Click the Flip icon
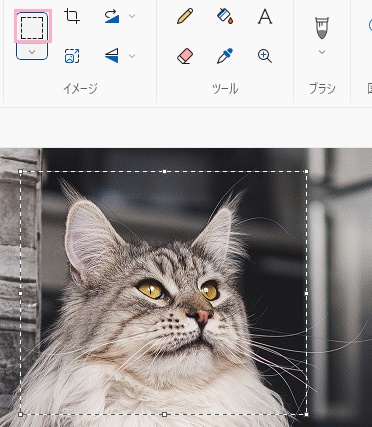 [x=112, y=56]
